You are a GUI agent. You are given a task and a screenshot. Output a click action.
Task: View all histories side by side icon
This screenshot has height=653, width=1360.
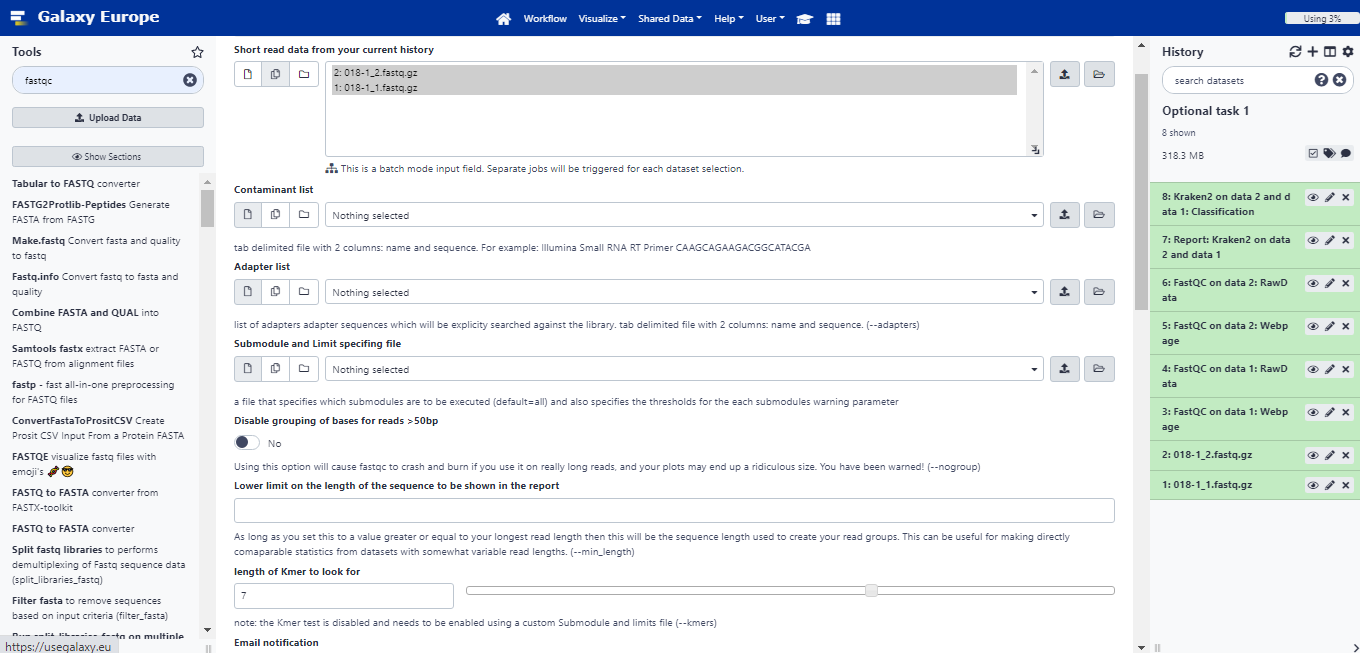[x=1330, y=52]
